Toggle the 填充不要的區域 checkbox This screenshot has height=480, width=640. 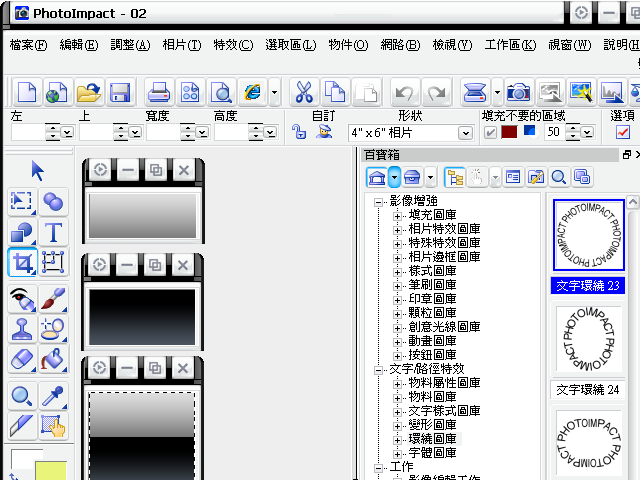coord(490,132)
